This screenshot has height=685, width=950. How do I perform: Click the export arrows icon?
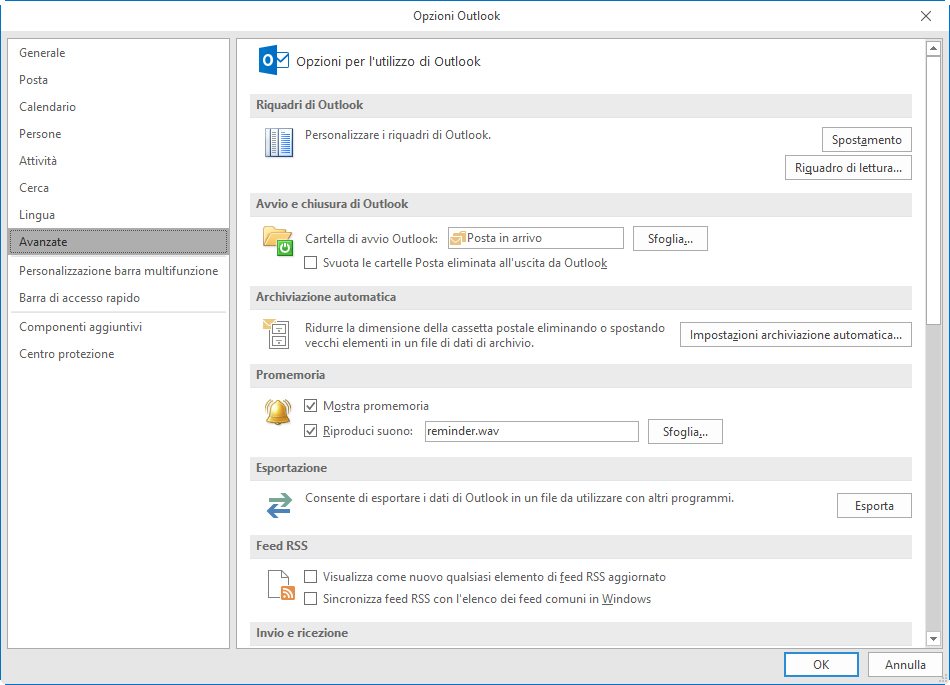point(278,506)
